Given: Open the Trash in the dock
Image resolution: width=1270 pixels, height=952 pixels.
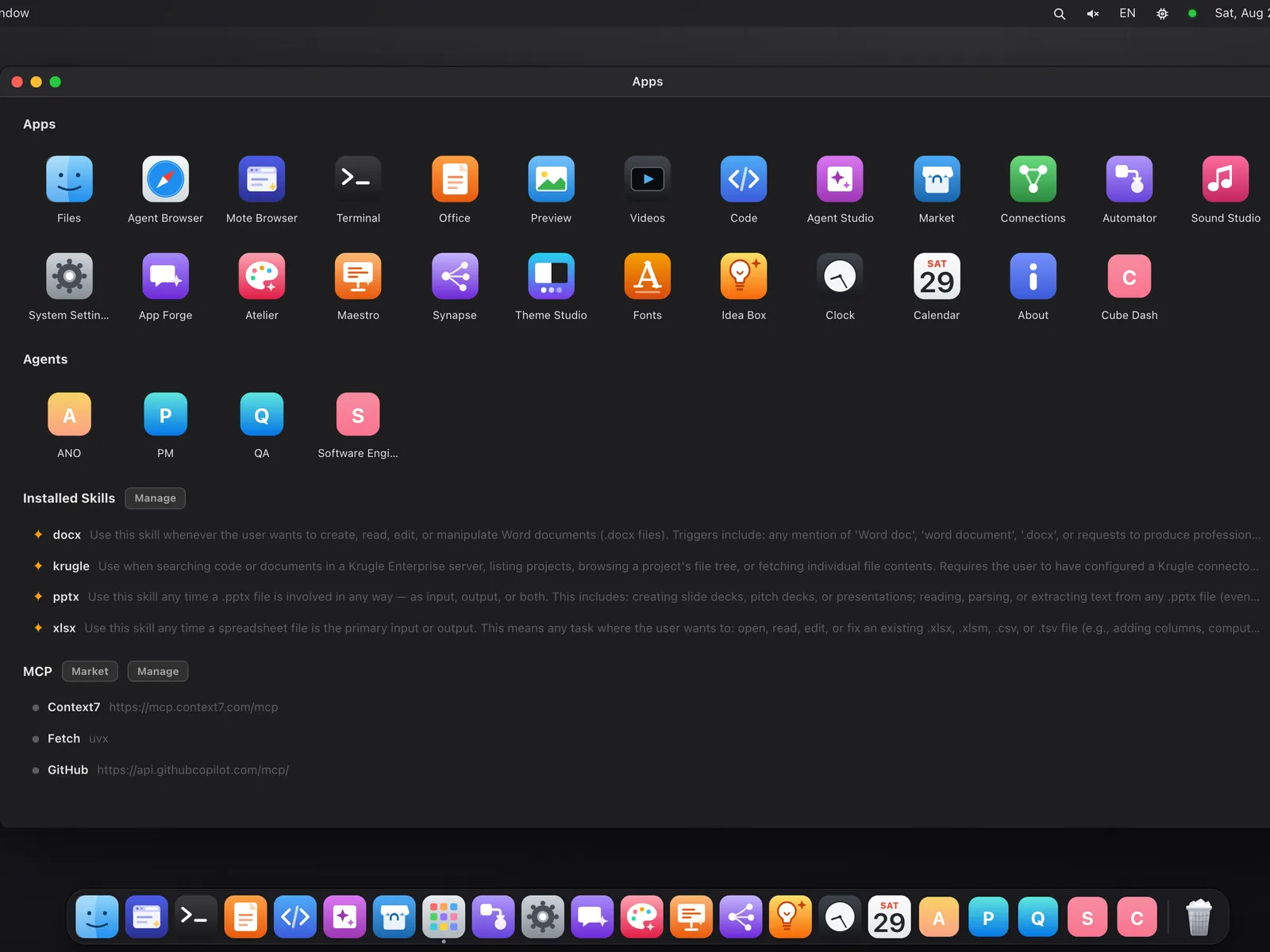Looking at the screenshot, I should (x=1199, y=918).
